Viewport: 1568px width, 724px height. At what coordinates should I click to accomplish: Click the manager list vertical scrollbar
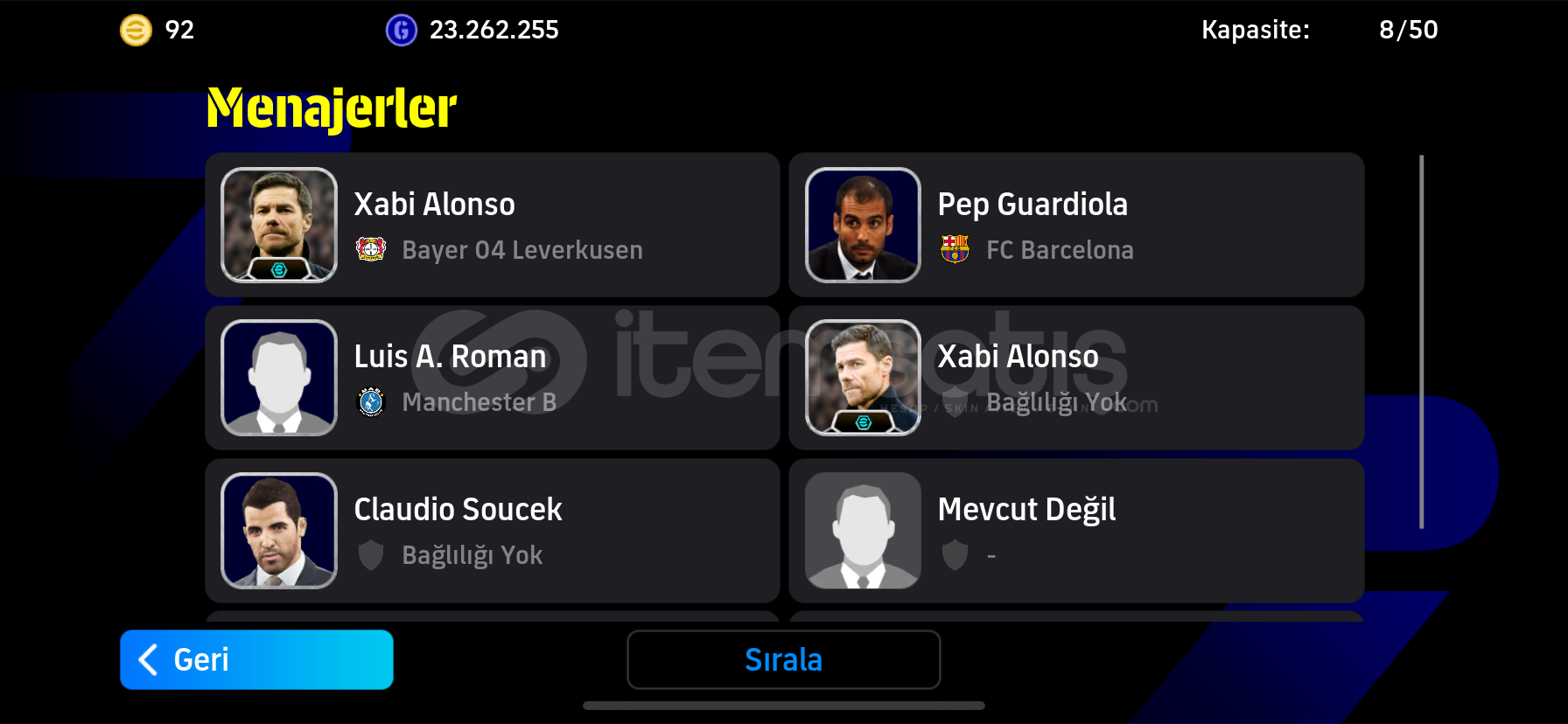click(x=1421, y=342)
